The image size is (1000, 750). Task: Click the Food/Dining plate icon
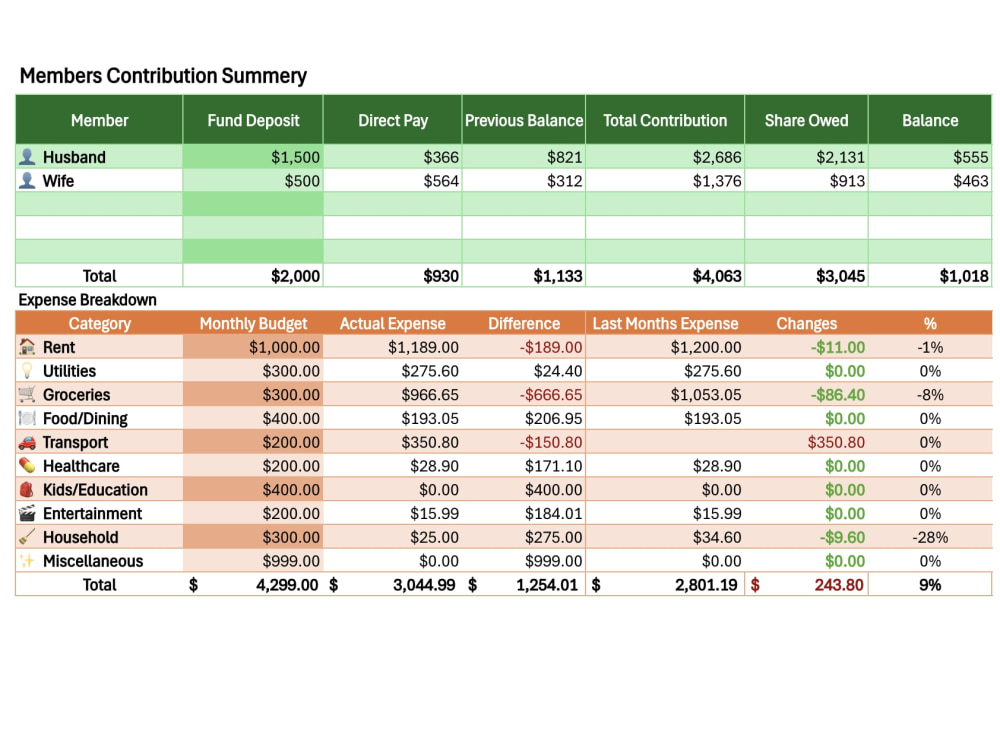pyautogui.click(x=27, y=418)
